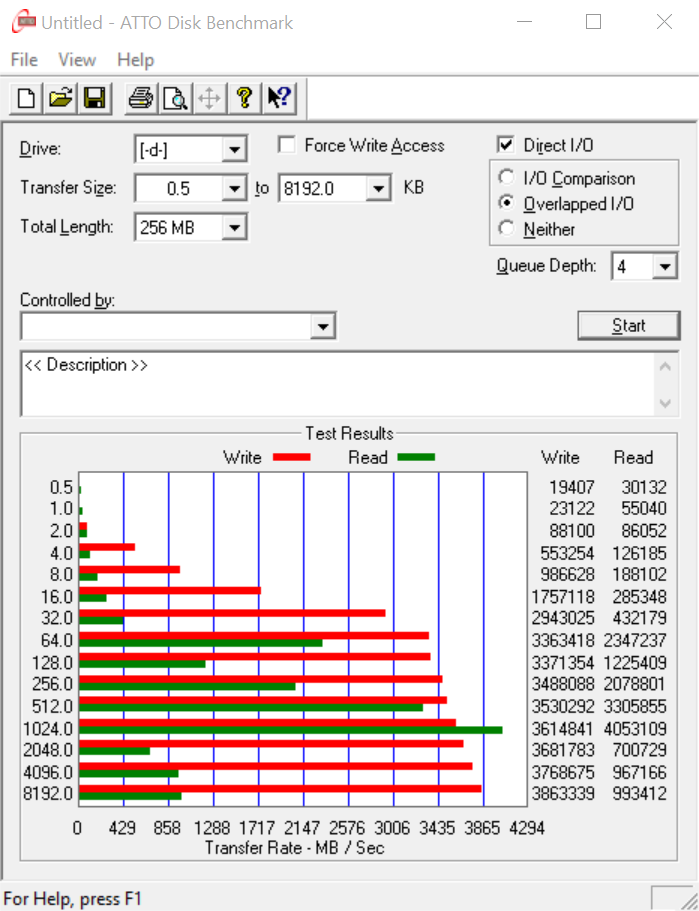699x911 pixels.
Task: Open the File menu
Action: coord(24,60)
